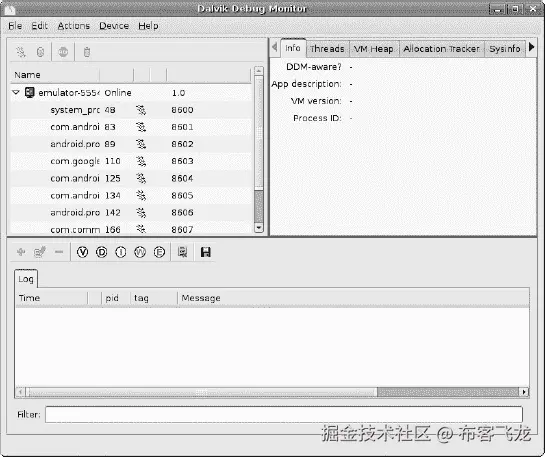Switch to the Info tab
545x457 pixels.
293,48
